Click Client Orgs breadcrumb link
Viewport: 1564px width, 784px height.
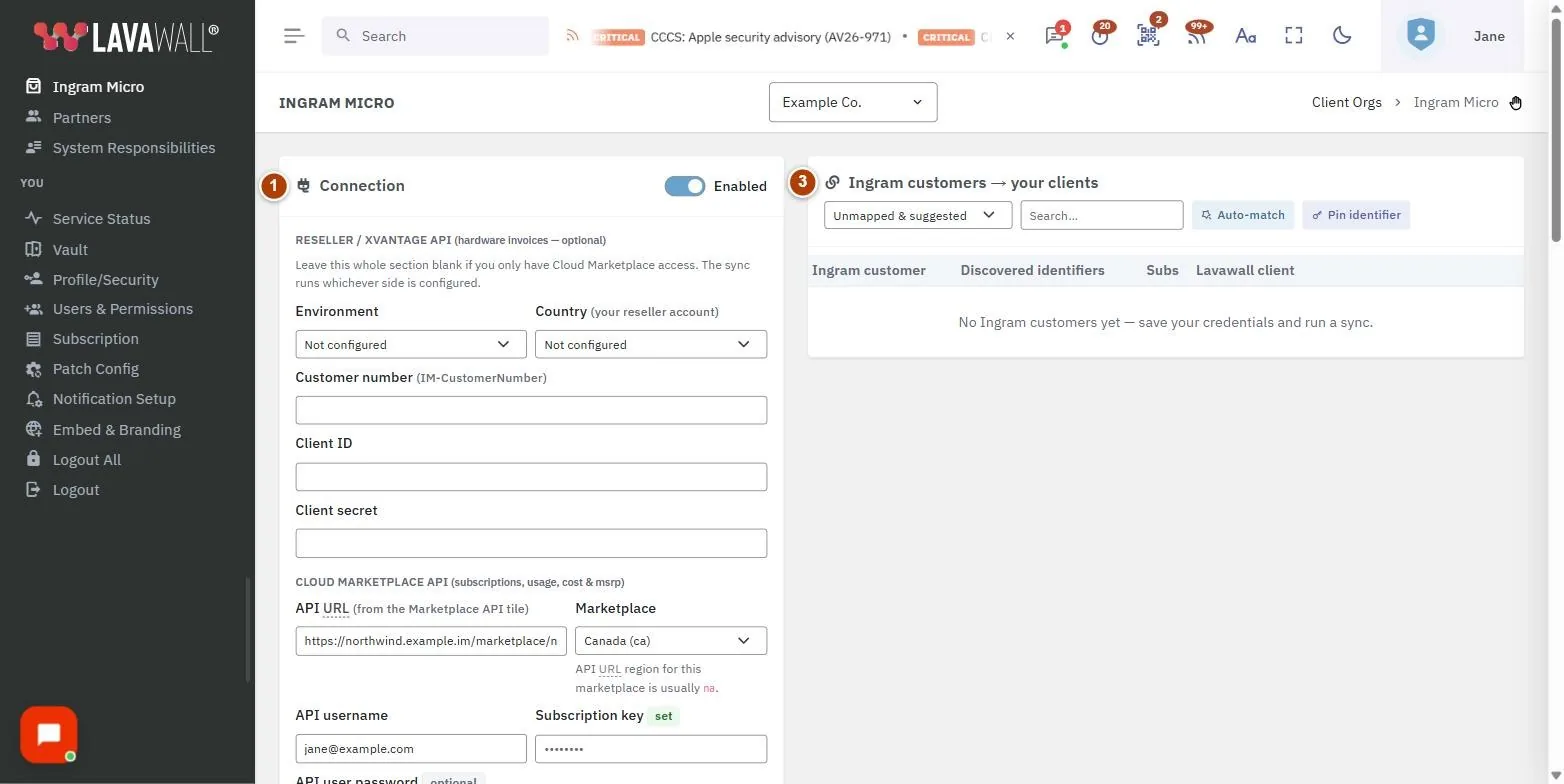(x=1346, y=102)
